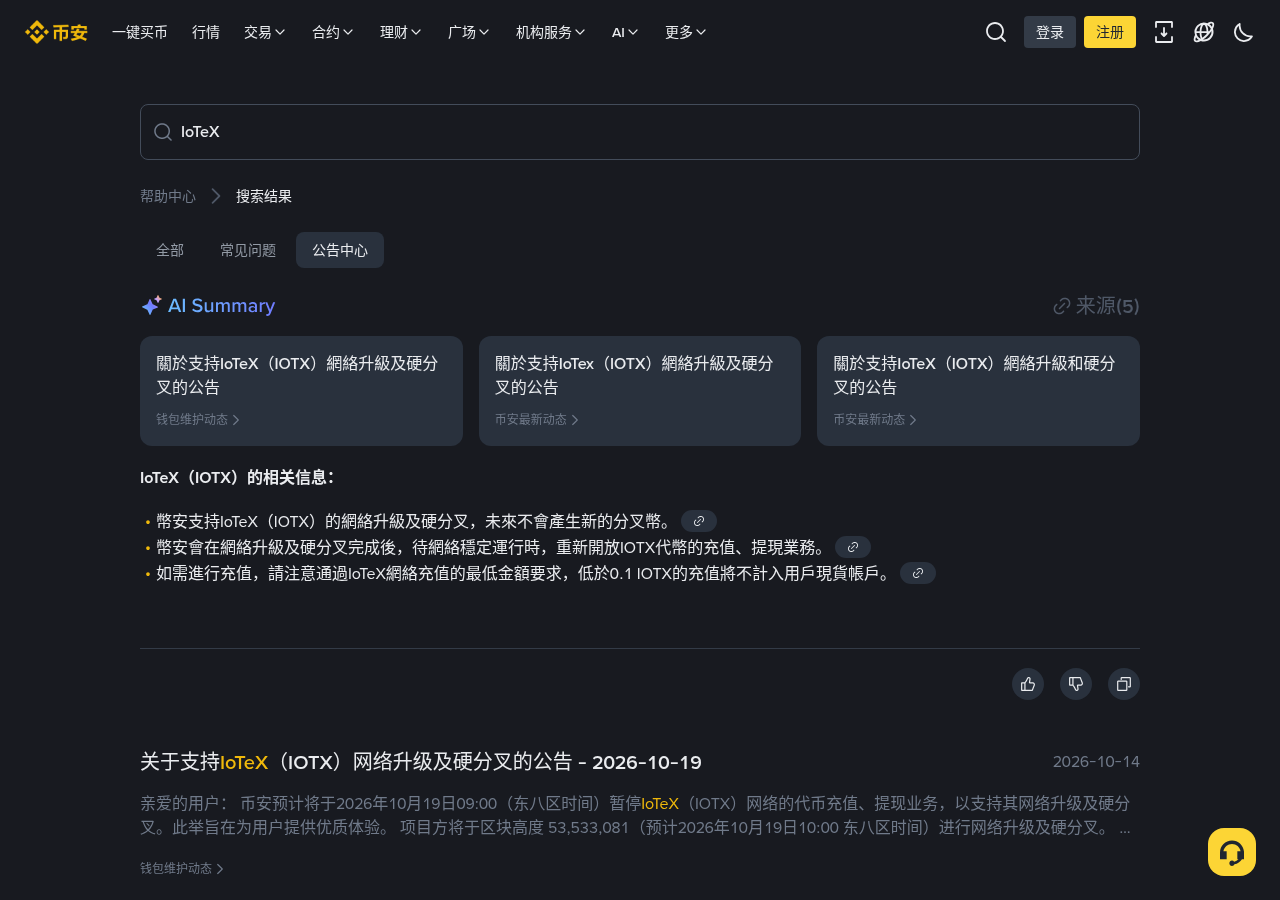Expand the 更多 dropdown menu

tap(686, 32)
